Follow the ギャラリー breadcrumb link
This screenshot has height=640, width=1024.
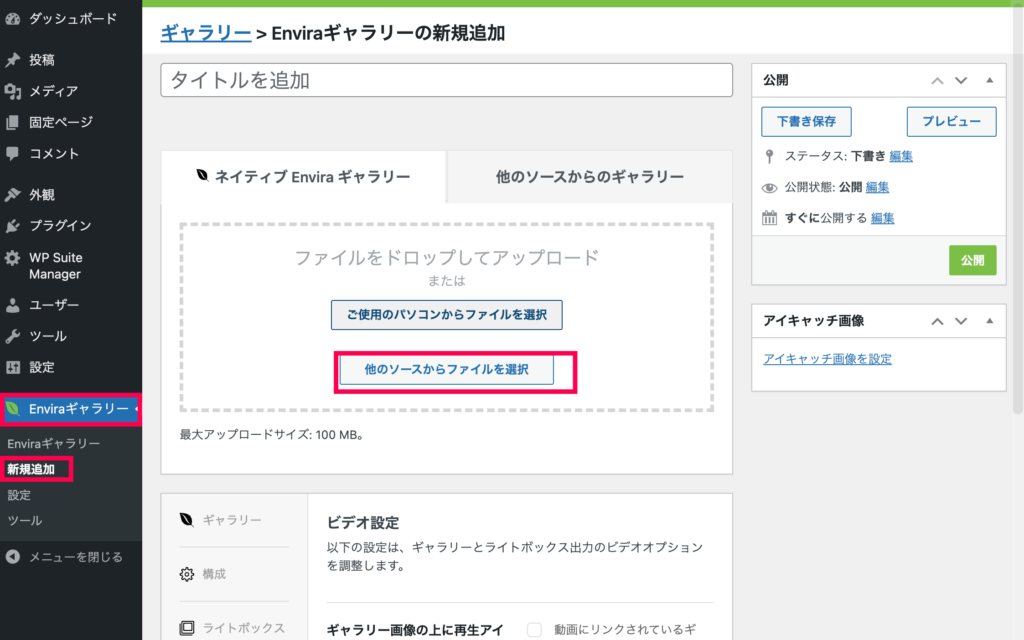[x=206, y=33]
